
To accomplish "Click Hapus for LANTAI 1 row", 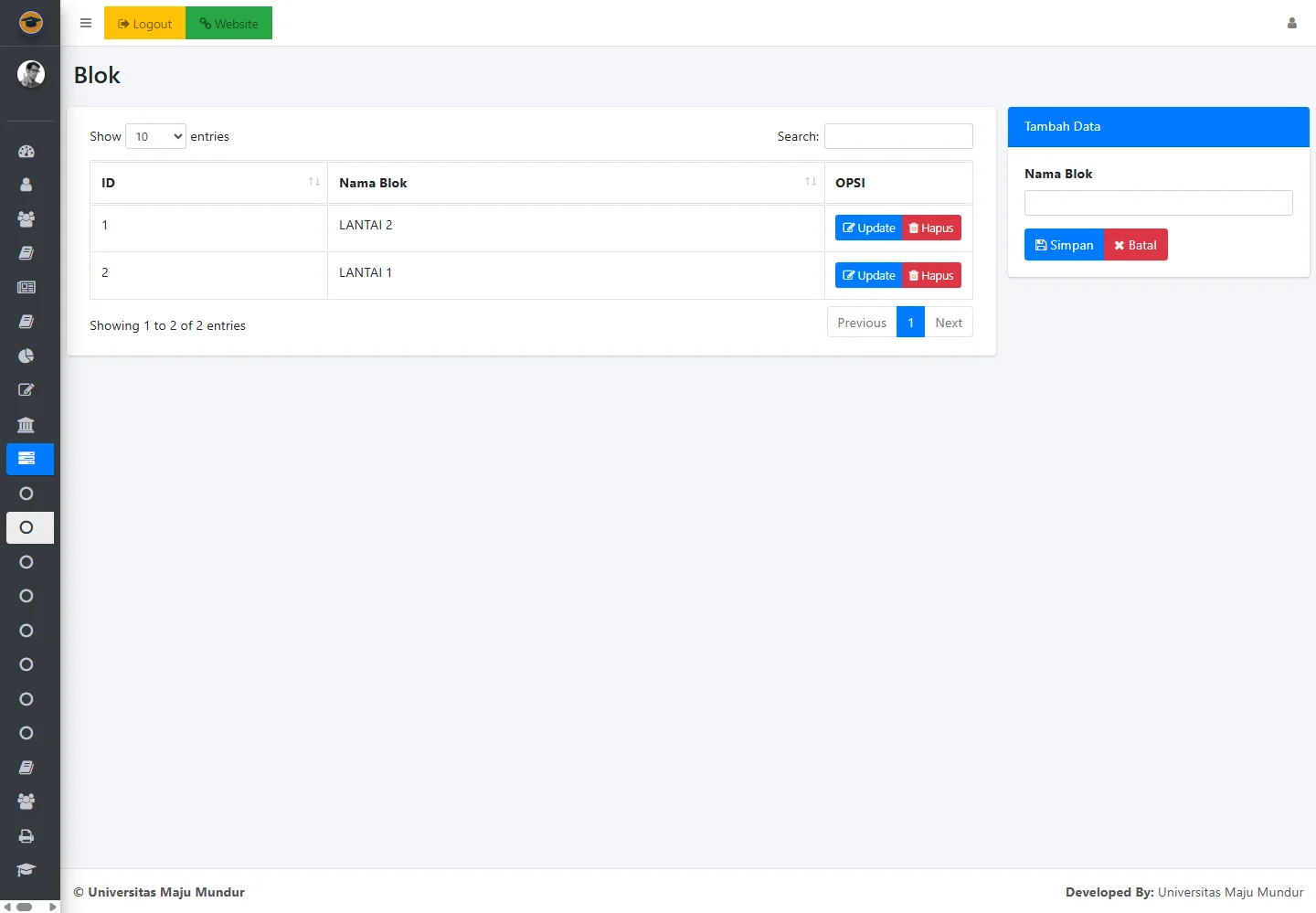I will (x=931, y=276).
